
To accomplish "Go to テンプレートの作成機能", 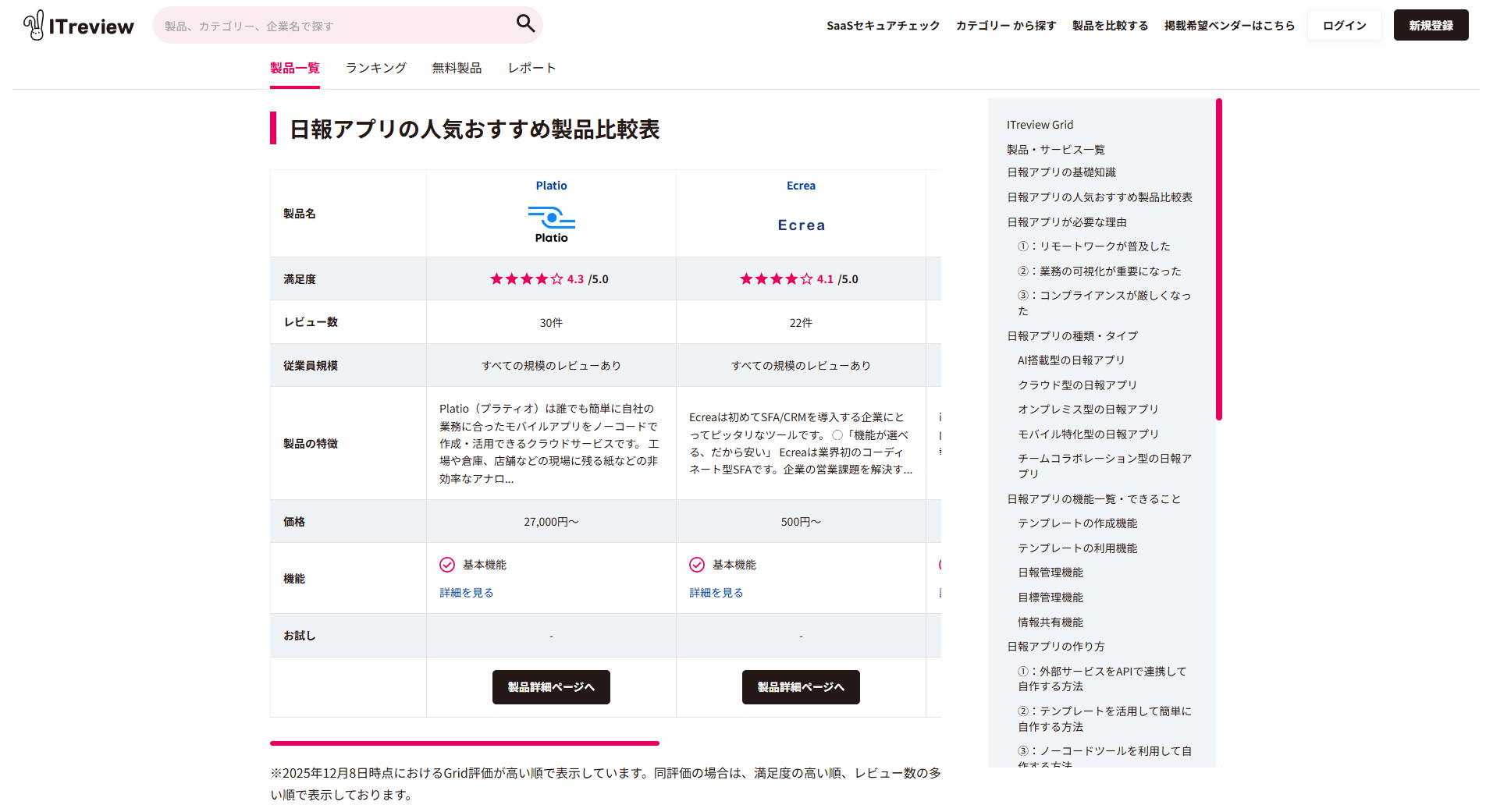I will (1078, 523).
